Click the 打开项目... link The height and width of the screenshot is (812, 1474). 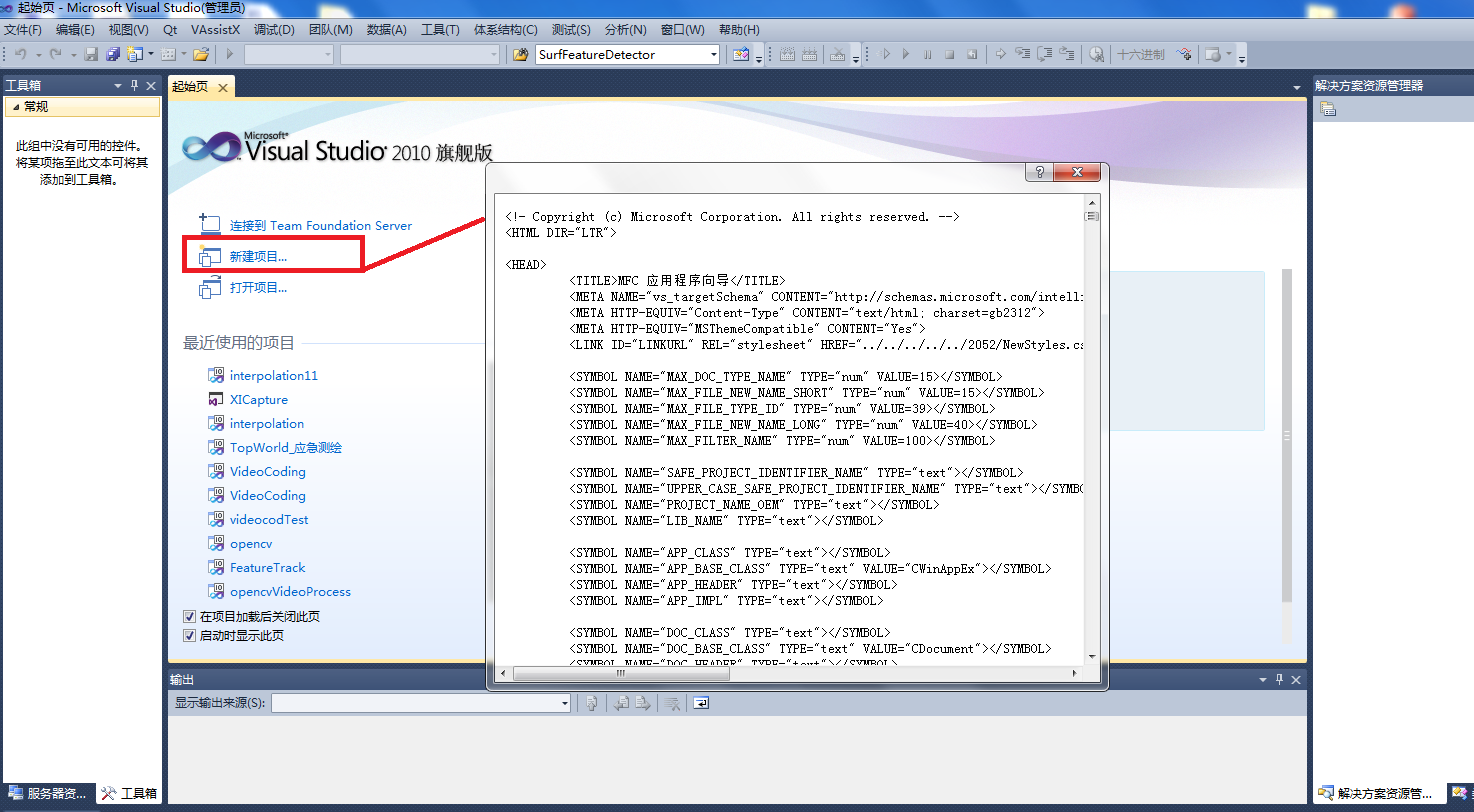[x=258, y=288]
